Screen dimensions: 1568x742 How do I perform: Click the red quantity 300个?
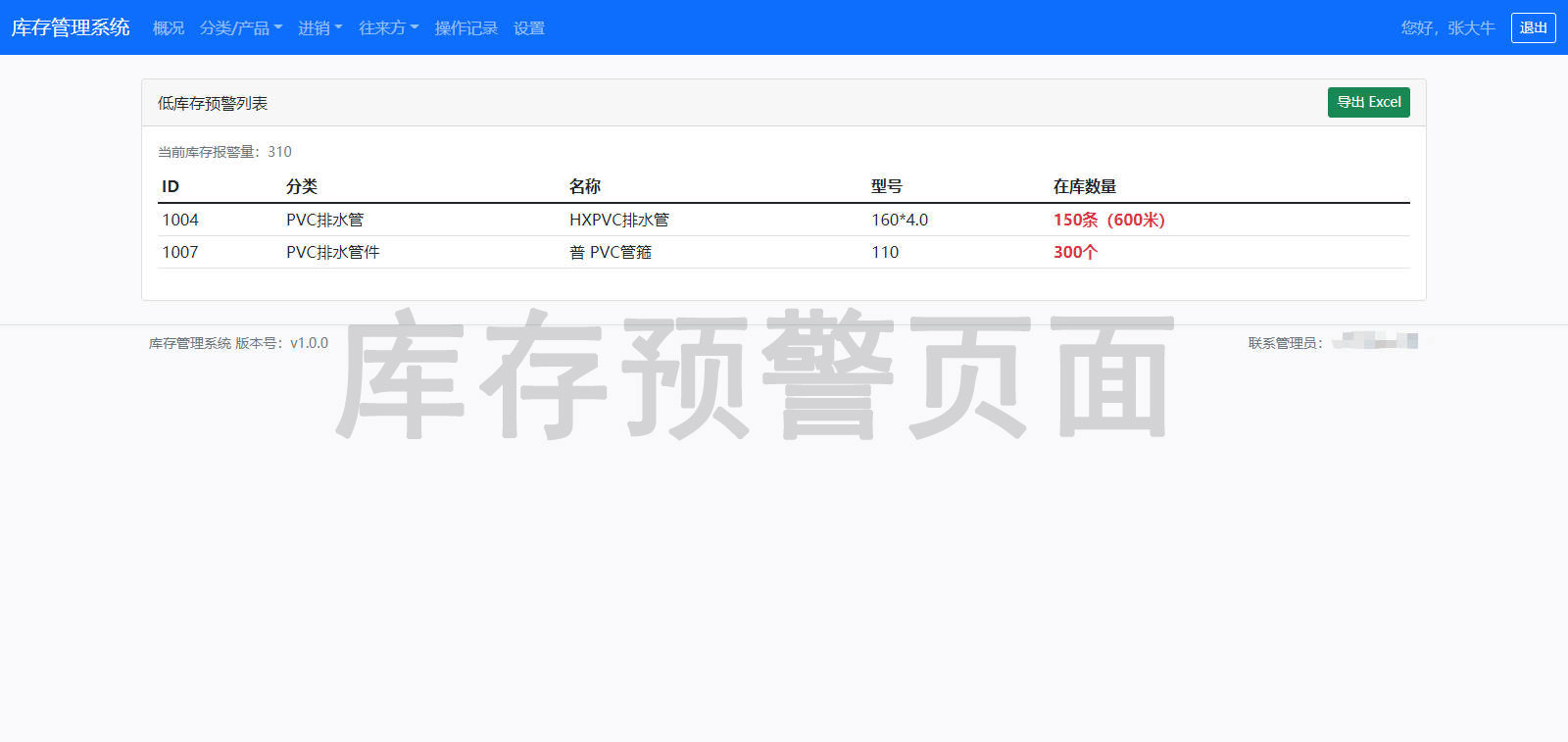pos(1075,252)
